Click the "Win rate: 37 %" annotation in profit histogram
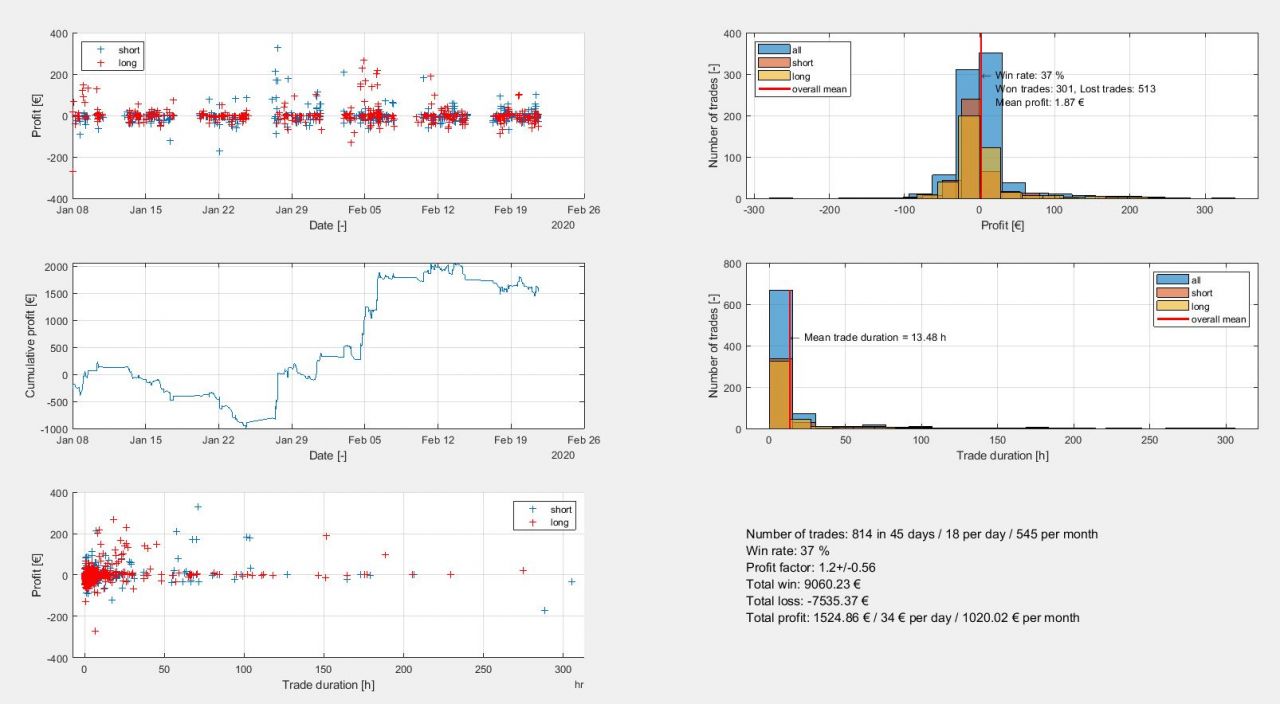The image size is (1280, 704). [x=1029, y=75]
